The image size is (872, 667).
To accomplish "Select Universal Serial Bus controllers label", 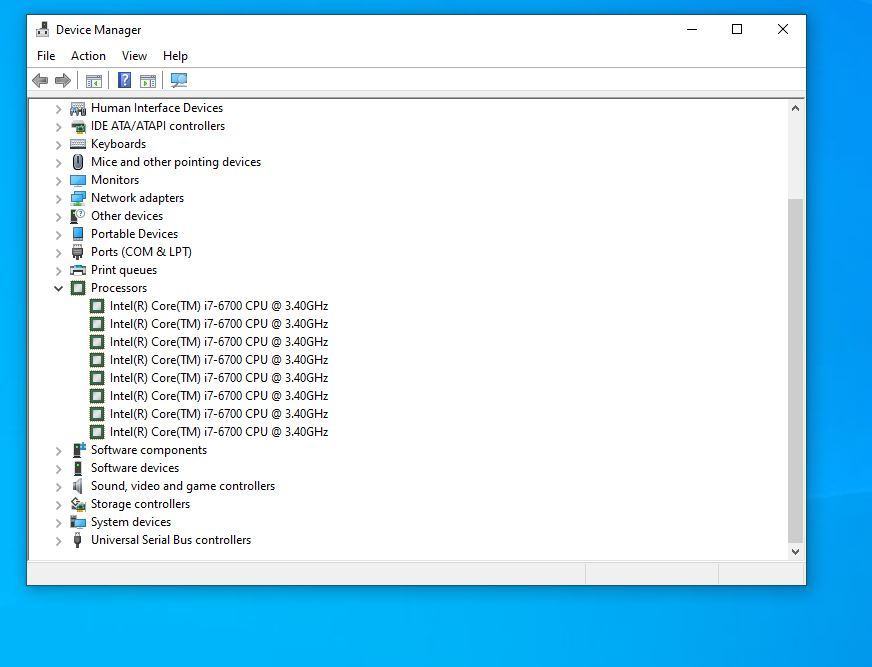I will point(171,540).
